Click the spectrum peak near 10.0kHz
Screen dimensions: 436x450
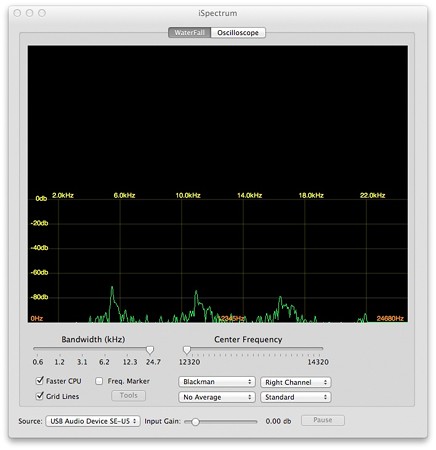[x=196, y=291]
